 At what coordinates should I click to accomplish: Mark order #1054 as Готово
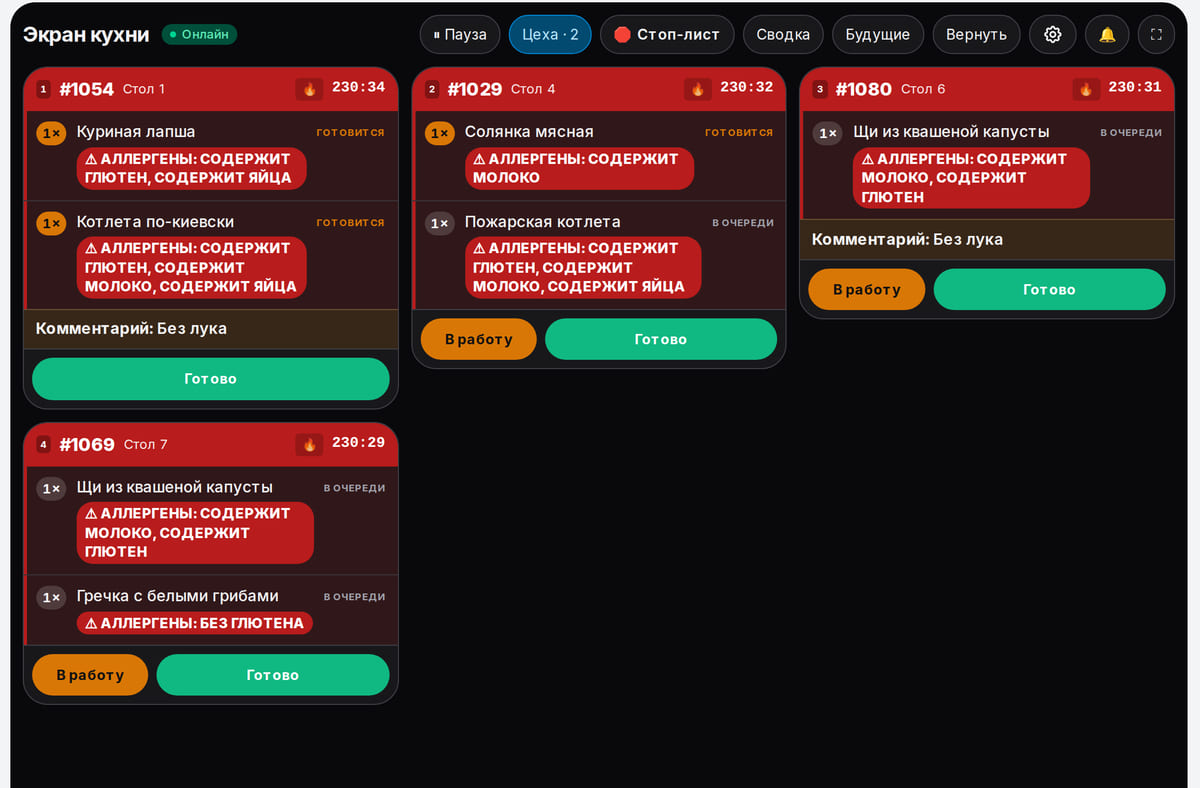pos(210,379)
